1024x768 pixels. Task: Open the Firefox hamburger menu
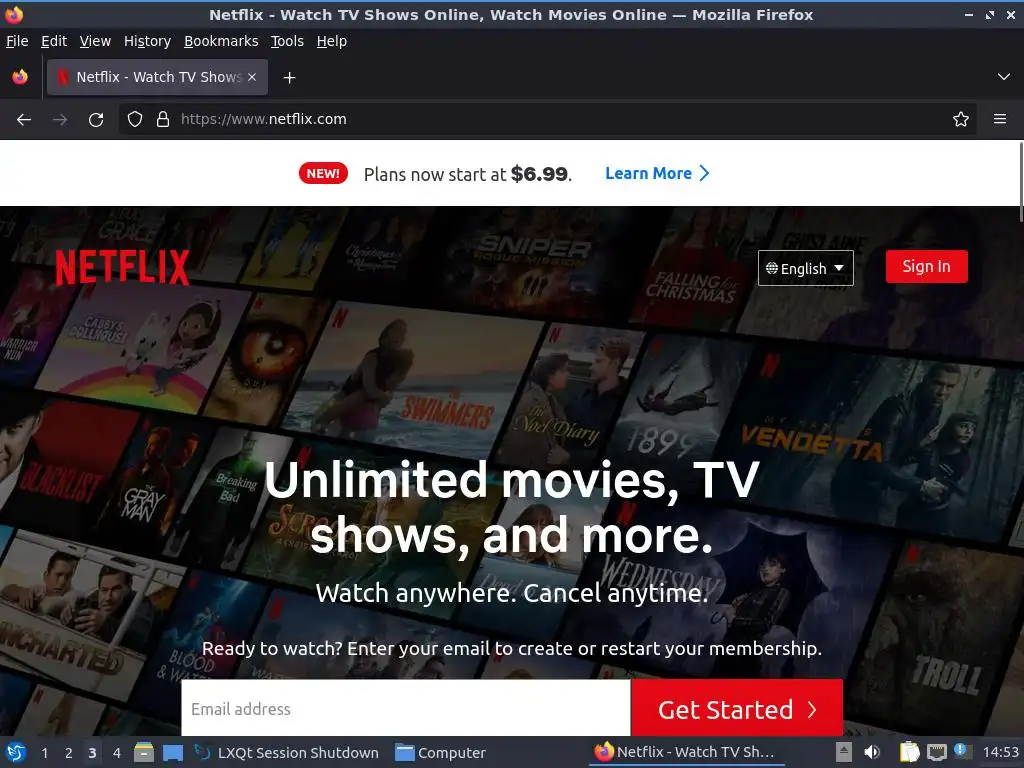pyautogui.click(x=1000, y=119)
